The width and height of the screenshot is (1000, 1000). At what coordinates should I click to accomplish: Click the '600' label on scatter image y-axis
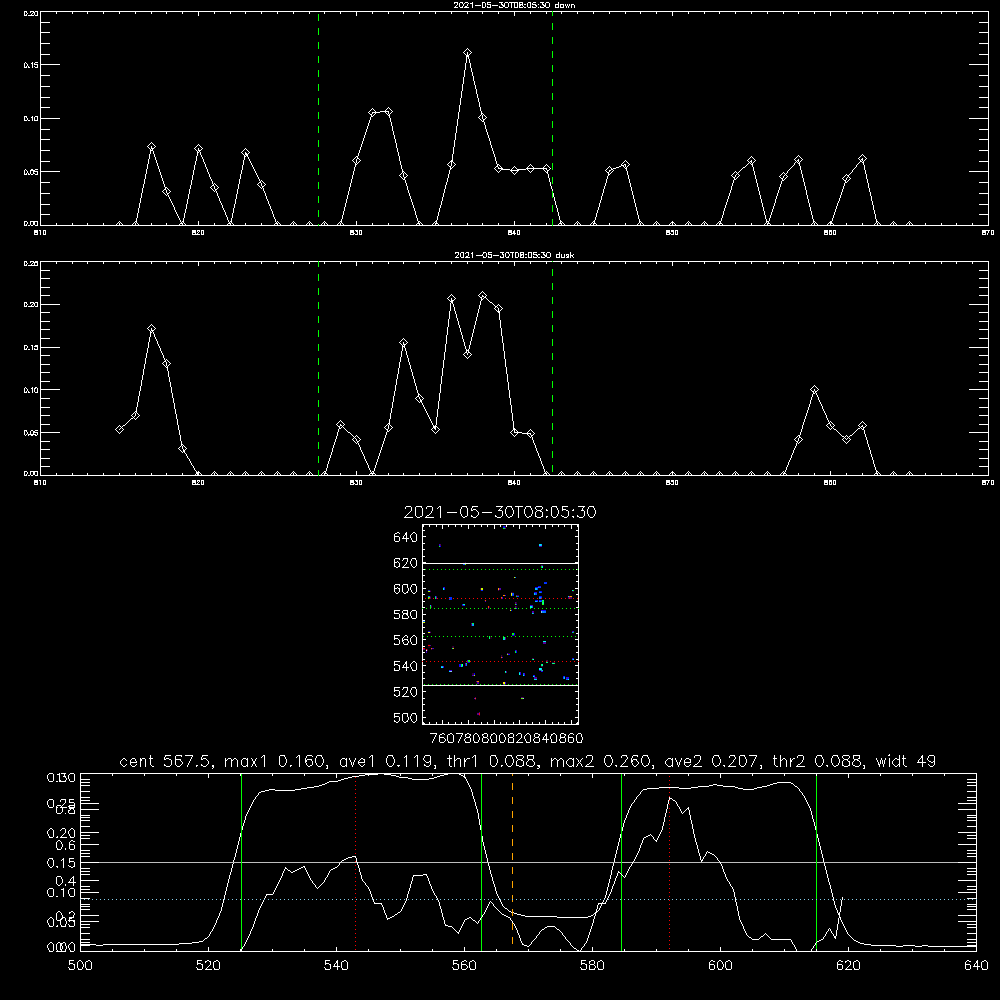(405, 589)
